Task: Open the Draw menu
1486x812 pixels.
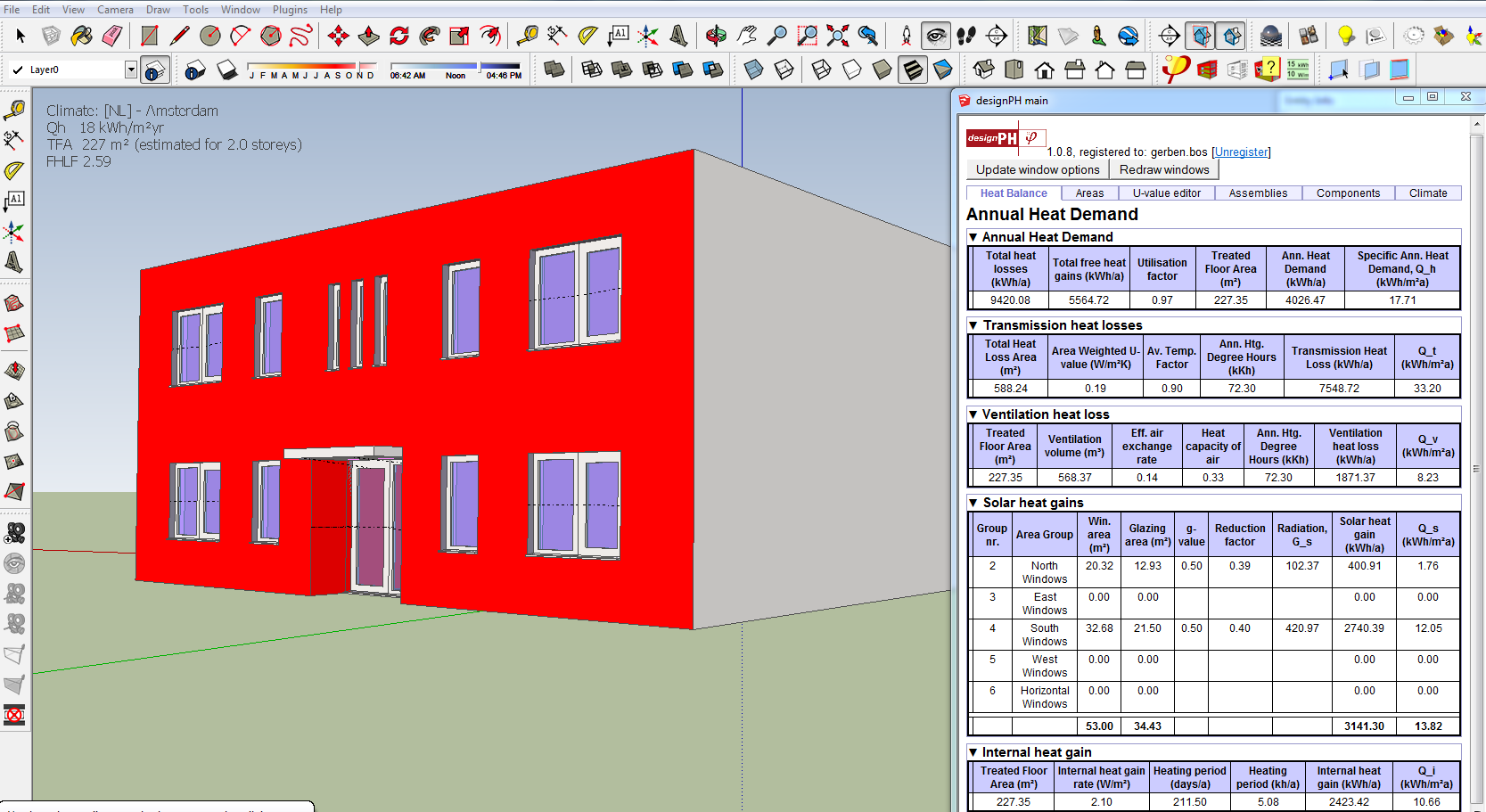Action: tap(158, 10)
